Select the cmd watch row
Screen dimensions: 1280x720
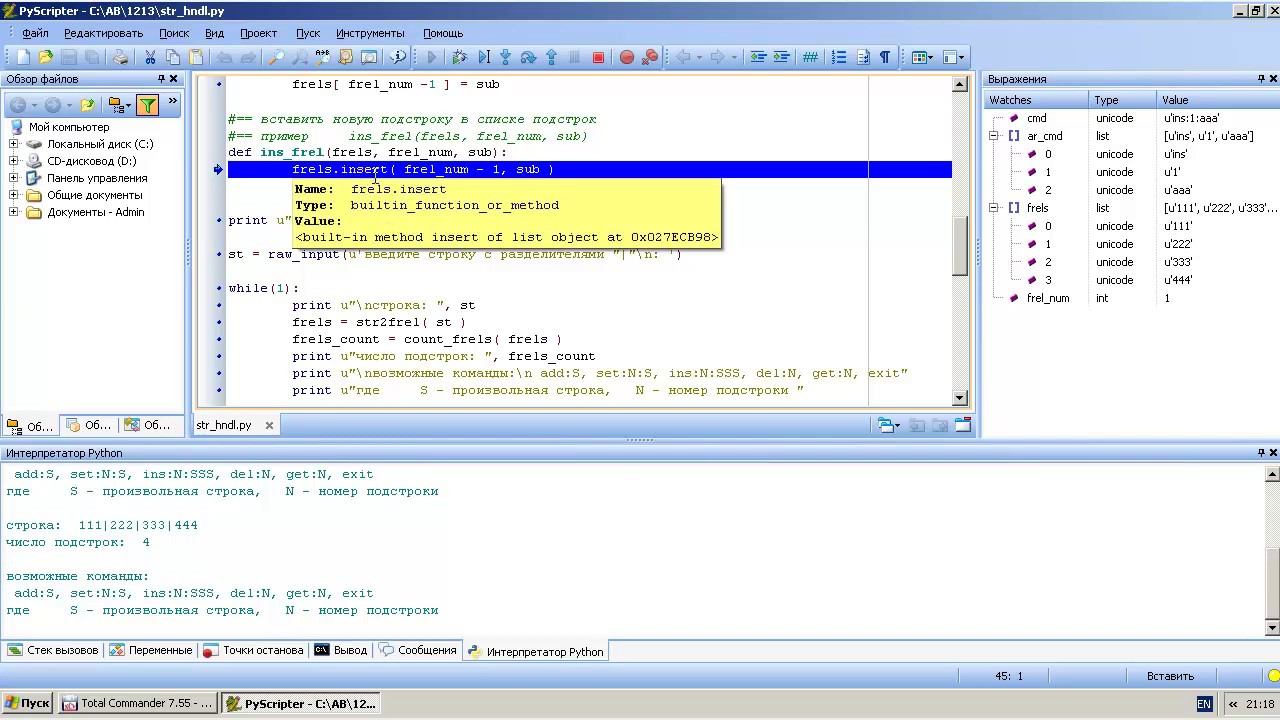point(1130,118)
